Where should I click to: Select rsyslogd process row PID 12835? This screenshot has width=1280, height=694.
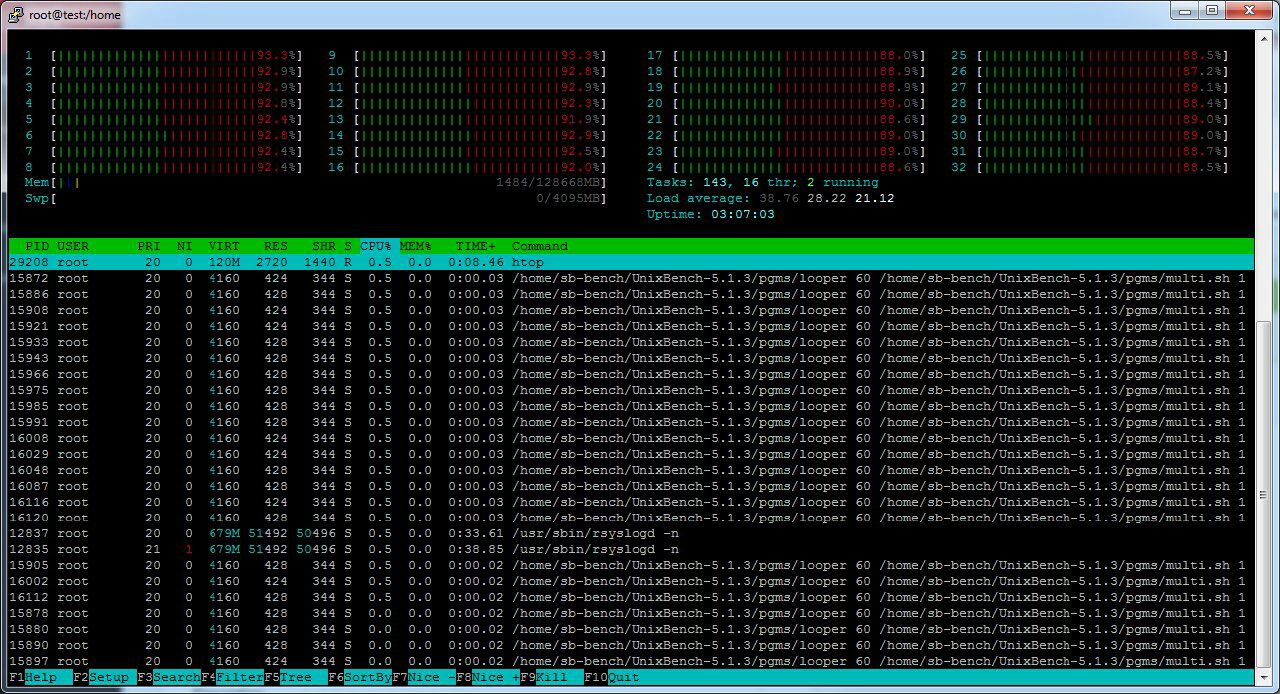(x=630, y=549)
